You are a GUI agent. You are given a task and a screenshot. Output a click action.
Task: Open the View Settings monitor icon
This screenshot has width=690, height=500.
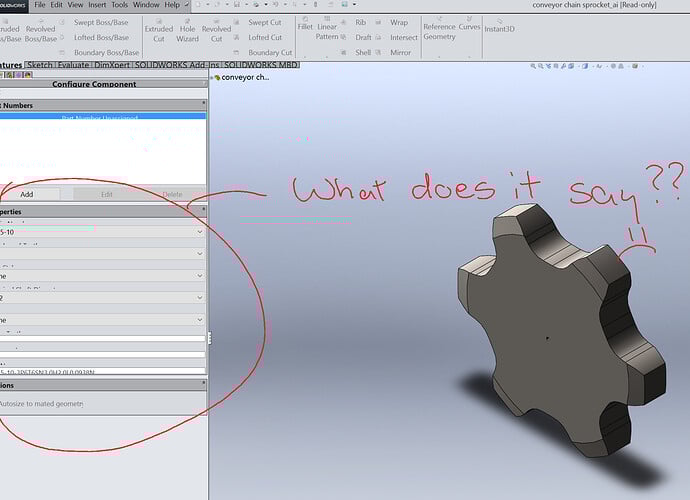[635, 66]
